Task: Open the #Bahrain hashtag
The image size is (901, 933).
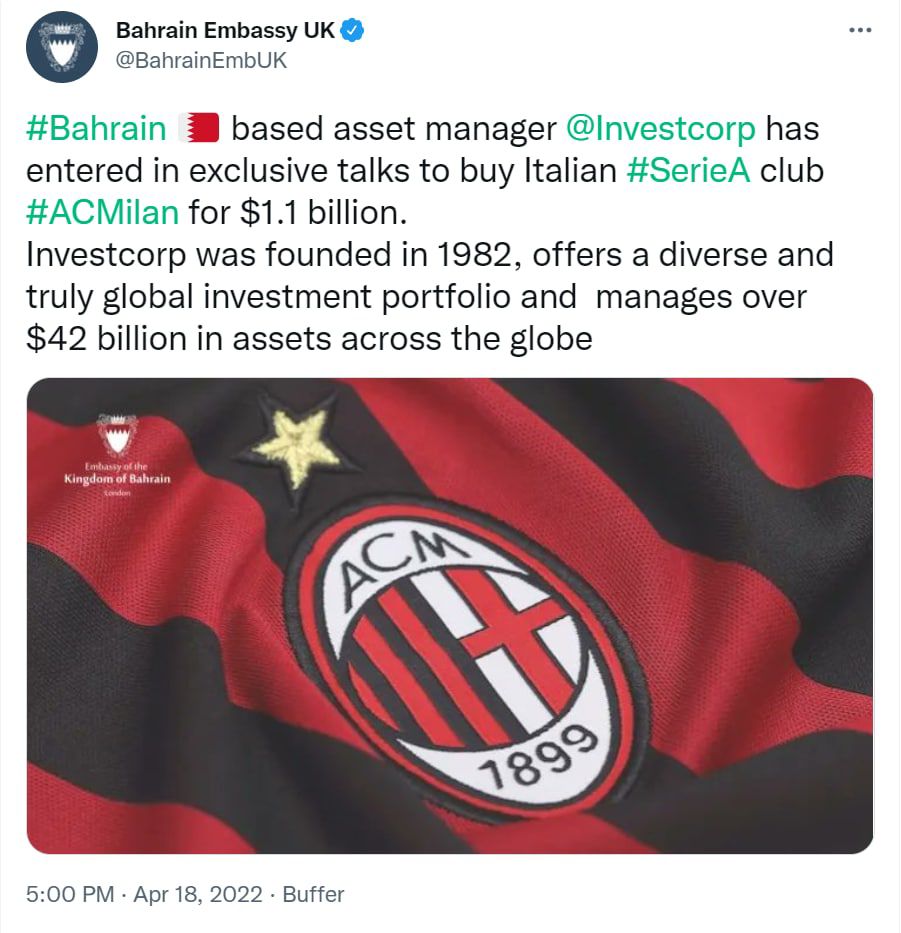Action: click(96, 129)
